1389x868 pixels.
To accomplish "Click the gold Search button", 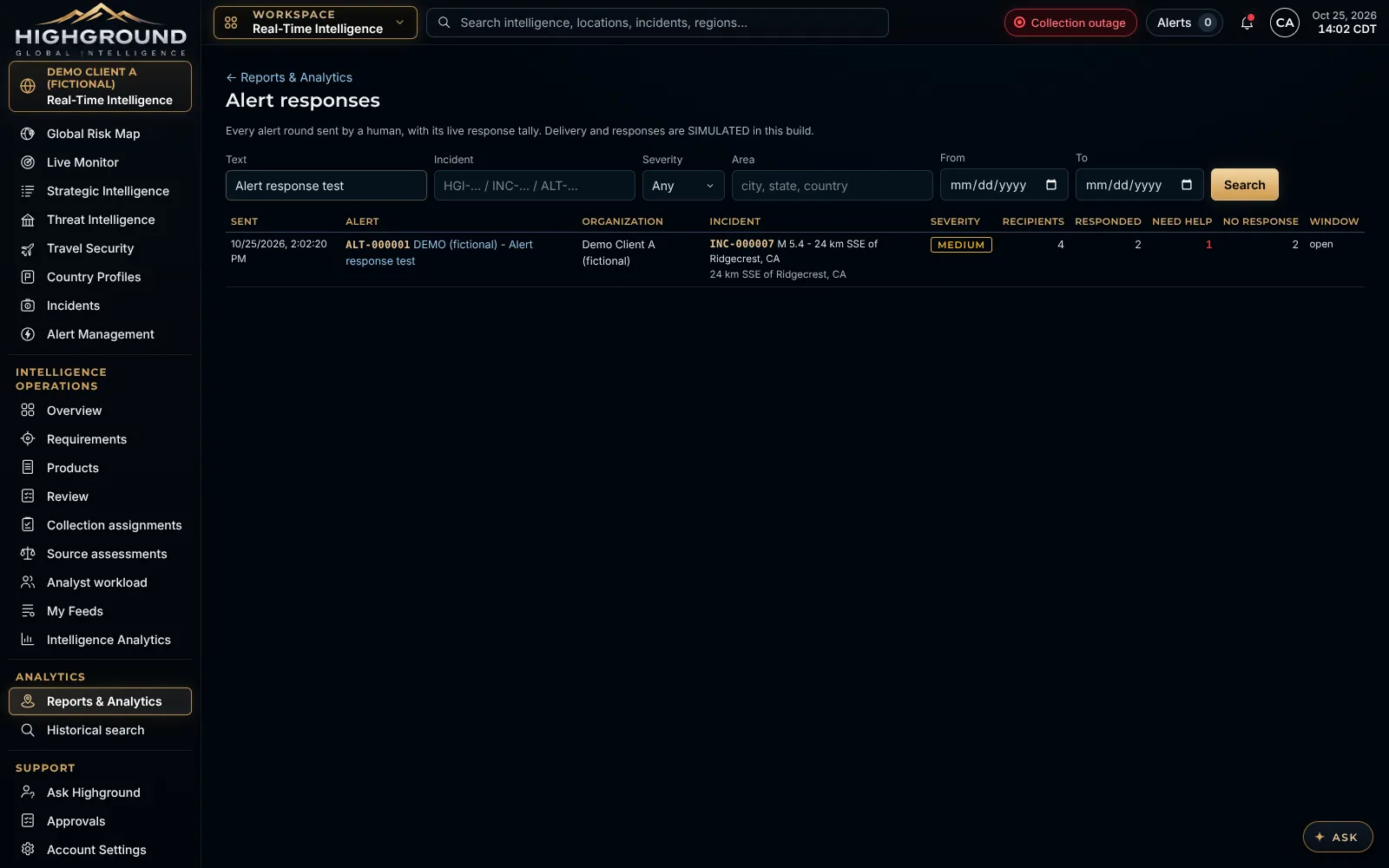I will (1244, 185).
